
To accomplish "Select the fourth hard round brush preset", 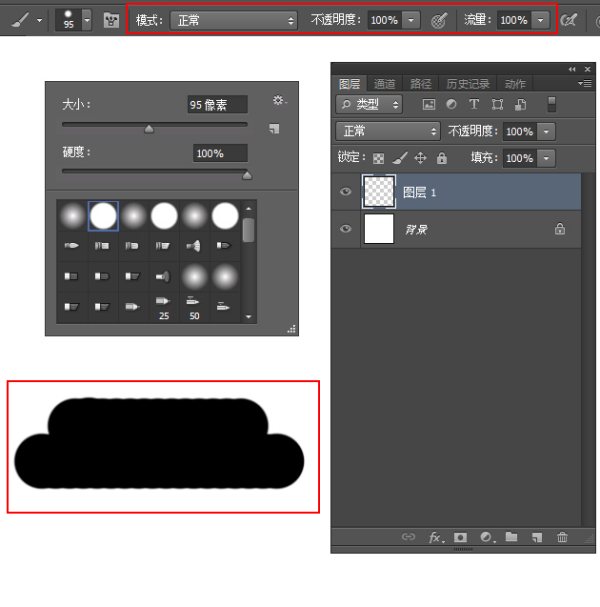I will click(x=164, y=216).
